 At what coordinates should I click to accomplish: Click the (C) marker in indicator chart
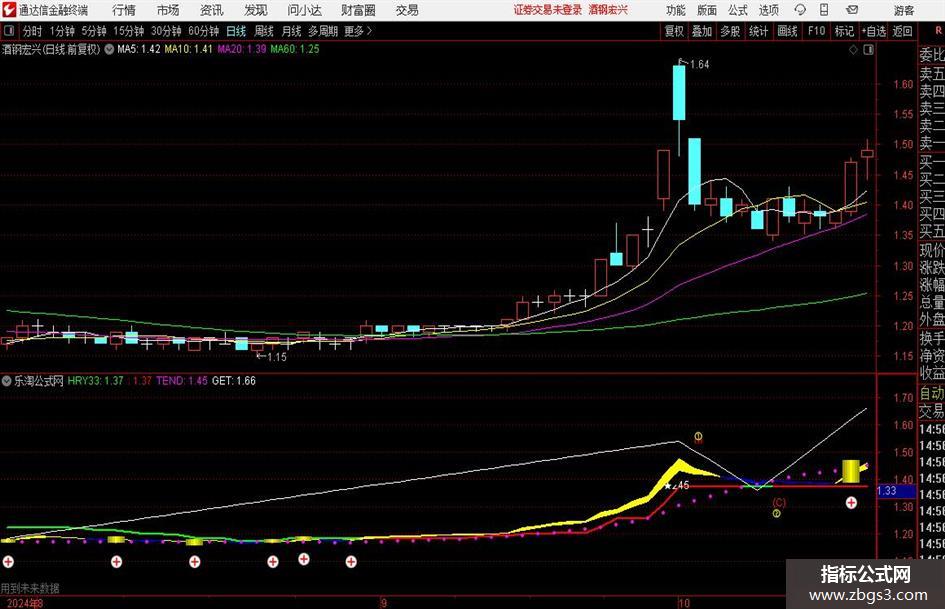click(x=779, y=502)
